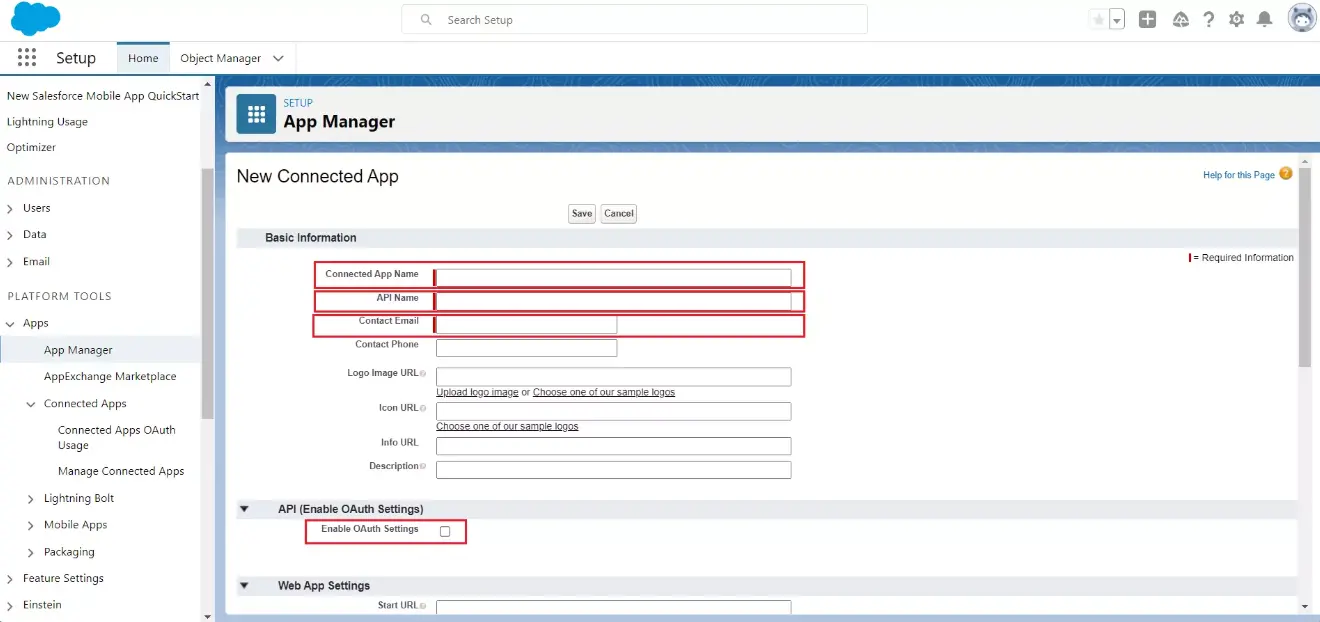1320x622 pixels.
Task: Click the Favorites star icon
Action: 1099,20
